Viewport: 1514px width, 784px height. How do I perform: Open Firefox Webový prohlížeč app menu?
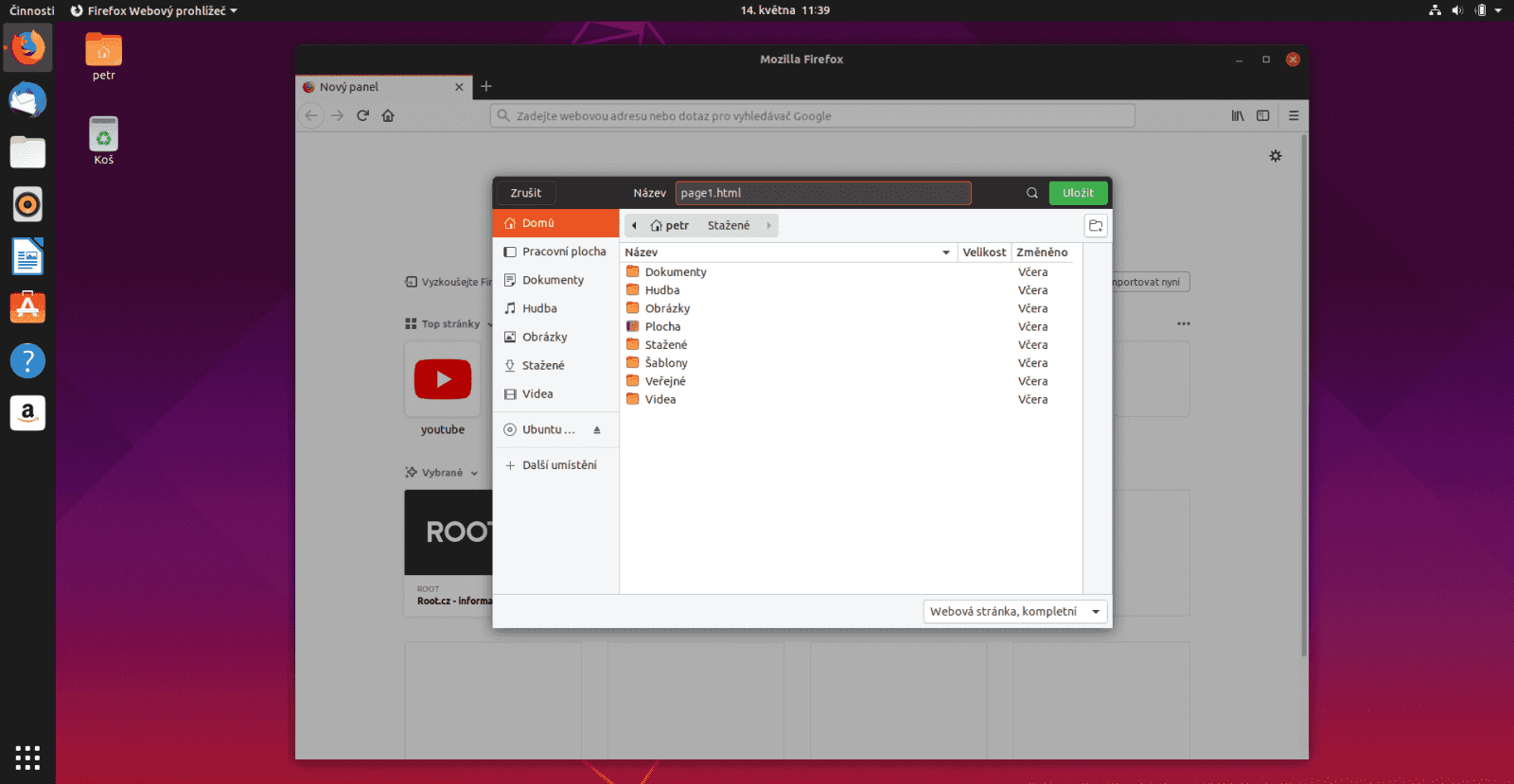(x=154, y=10)
